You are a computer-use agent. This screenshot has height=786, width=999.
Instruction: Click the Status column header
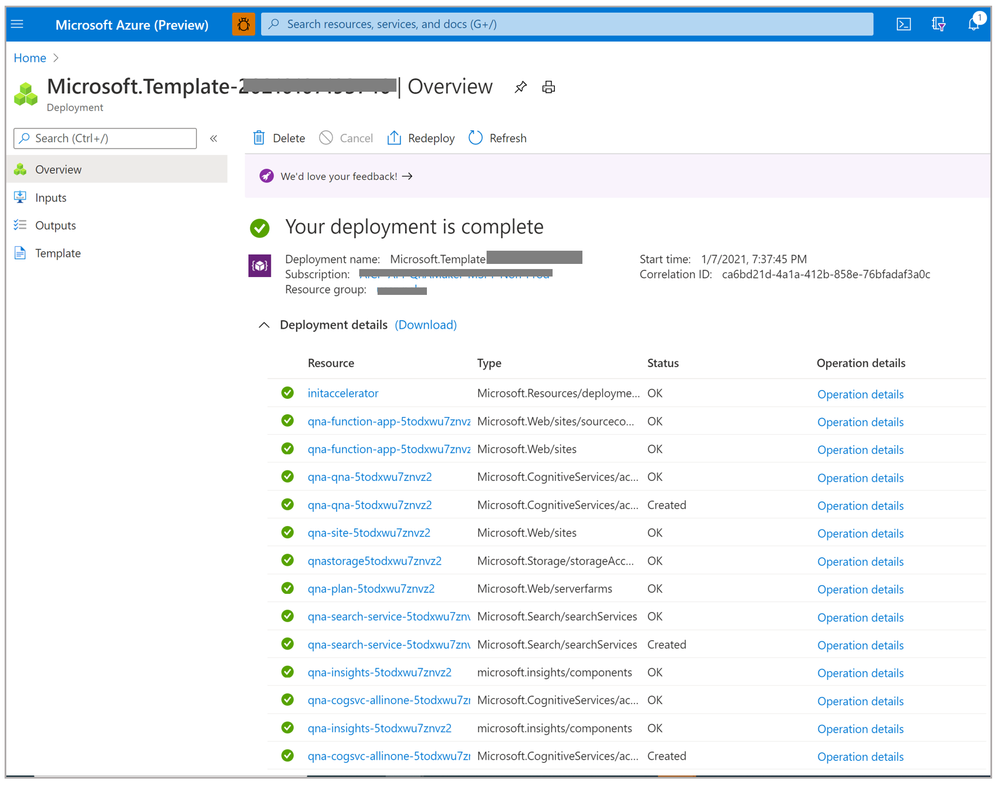pyautogui.click(x=663, y=363)
